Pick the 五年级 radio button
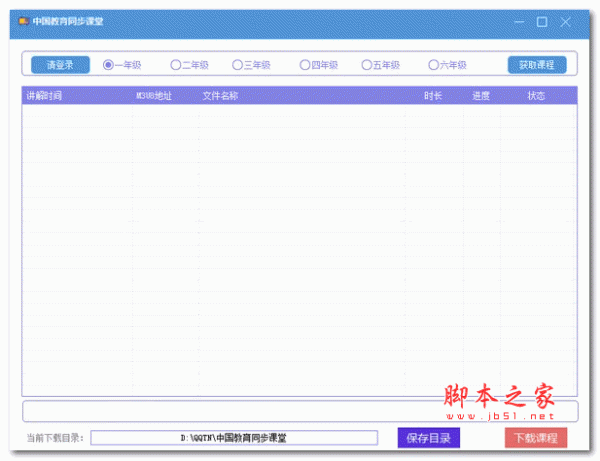600x461 pixels. [381, 65]
